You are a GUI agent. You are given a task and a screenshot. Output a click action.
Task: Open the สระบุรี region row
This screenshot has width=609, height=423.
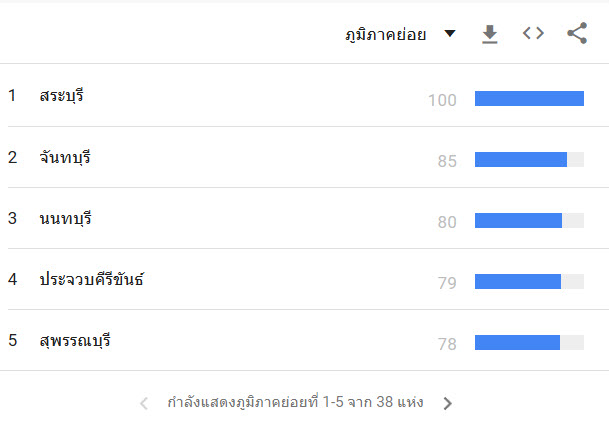tap(304, 95)
